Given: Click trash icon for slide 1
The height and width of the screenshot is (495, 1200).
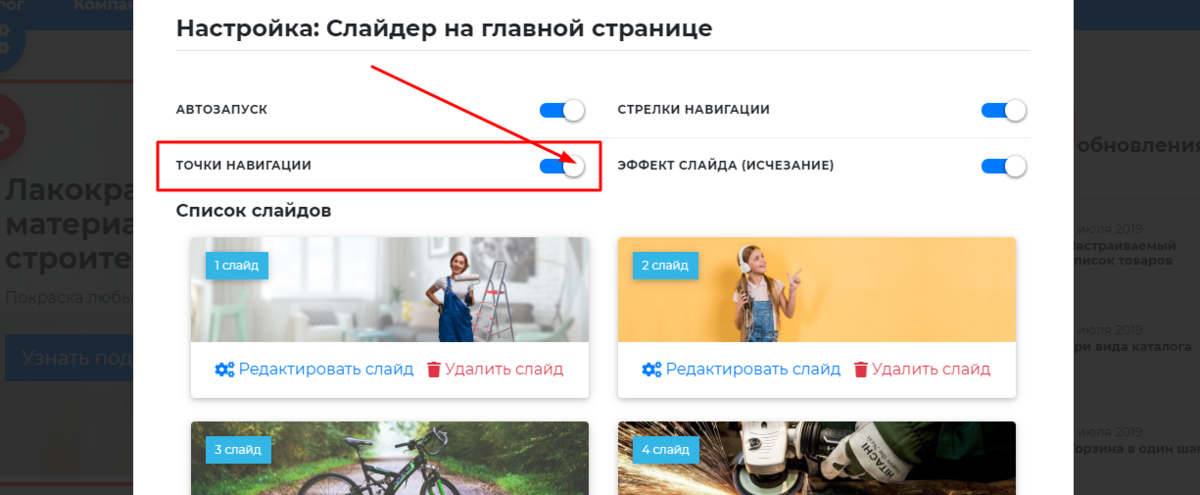Looking at the screenshot, I should coord(434,369).
